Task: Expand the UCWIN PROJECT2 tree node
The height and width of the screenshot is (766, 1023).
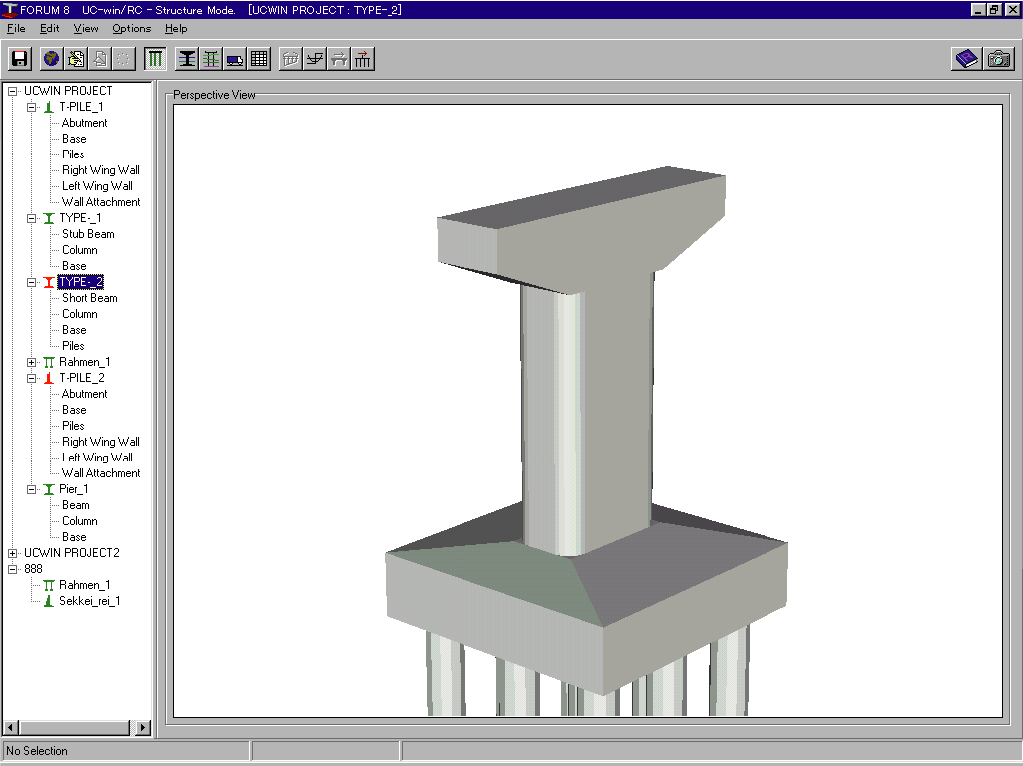Action: [x=12, y=553]
